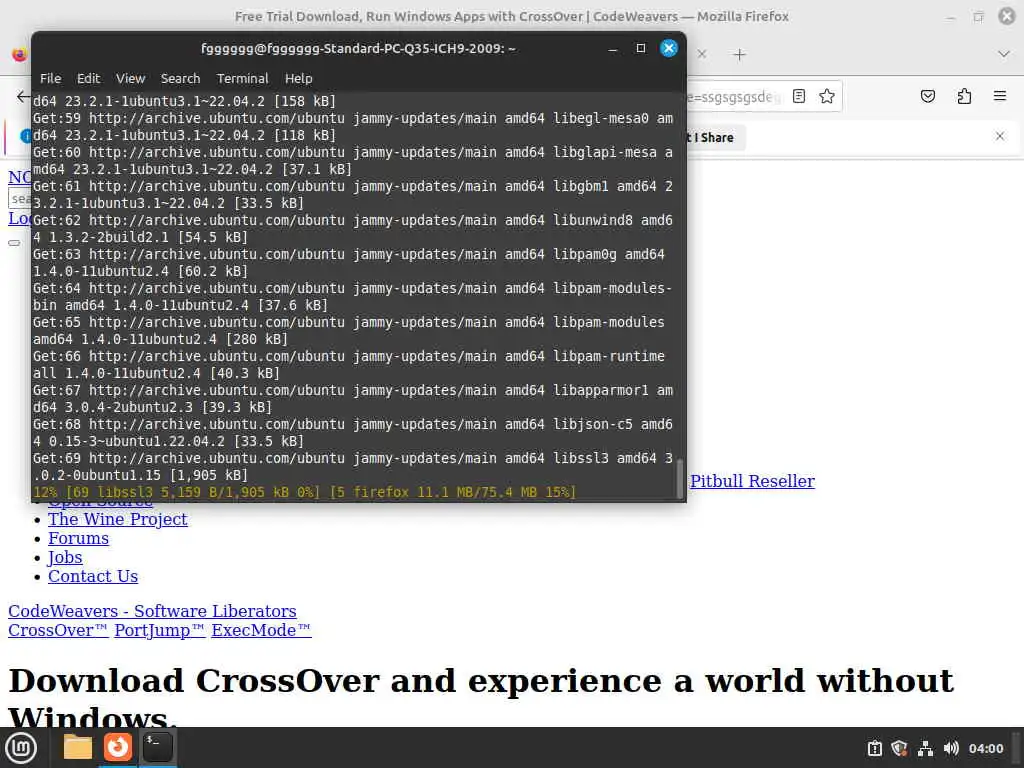This screenshot has width=1024, height=768.
Task: Open the Pitbull Reseller link
Action: pos(752,481)
